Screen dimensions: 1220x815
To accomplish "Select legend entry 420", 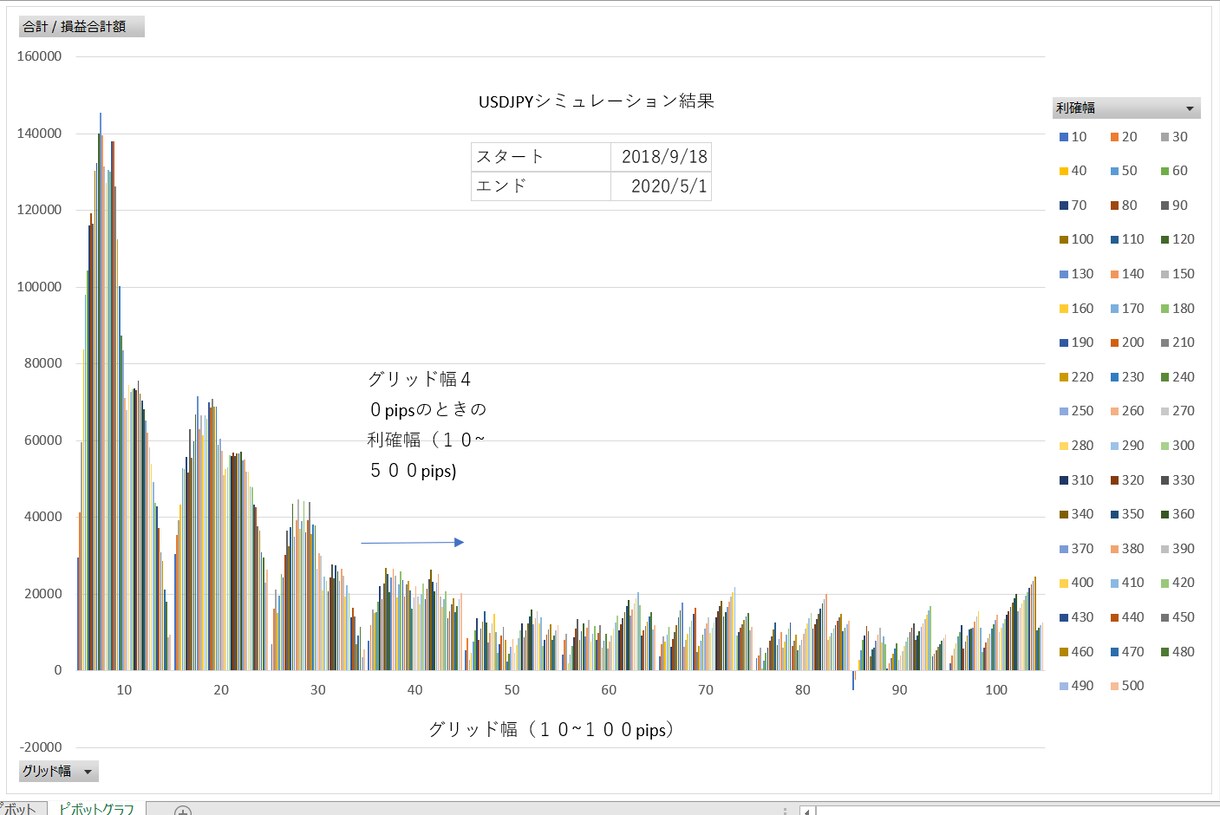I will (x=1177, y=583).
